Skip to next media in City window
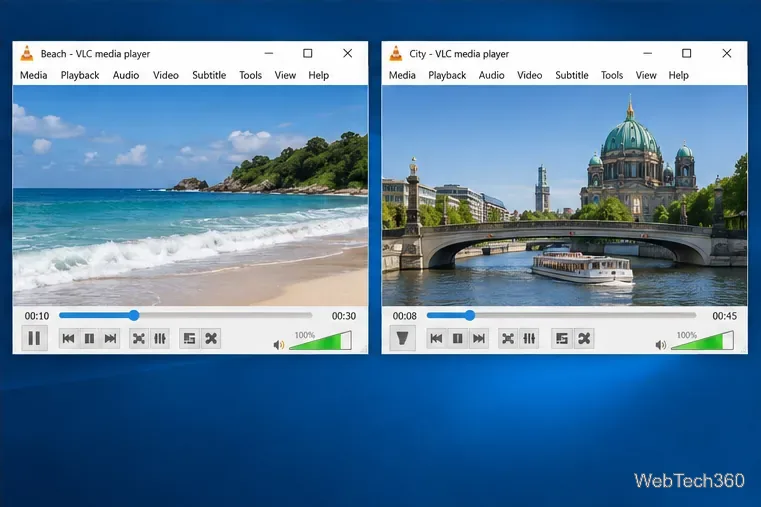Viewport: 761px width, 507px height. pos(479,338)
